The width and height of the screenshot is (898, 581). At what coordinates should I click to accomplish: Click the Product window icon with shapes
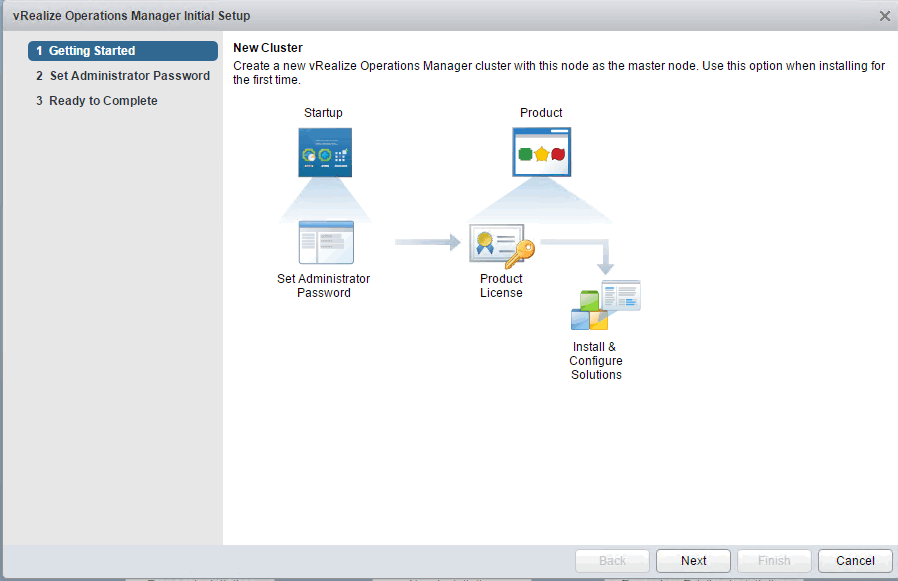pyautogui.click(x=541, y=152)
